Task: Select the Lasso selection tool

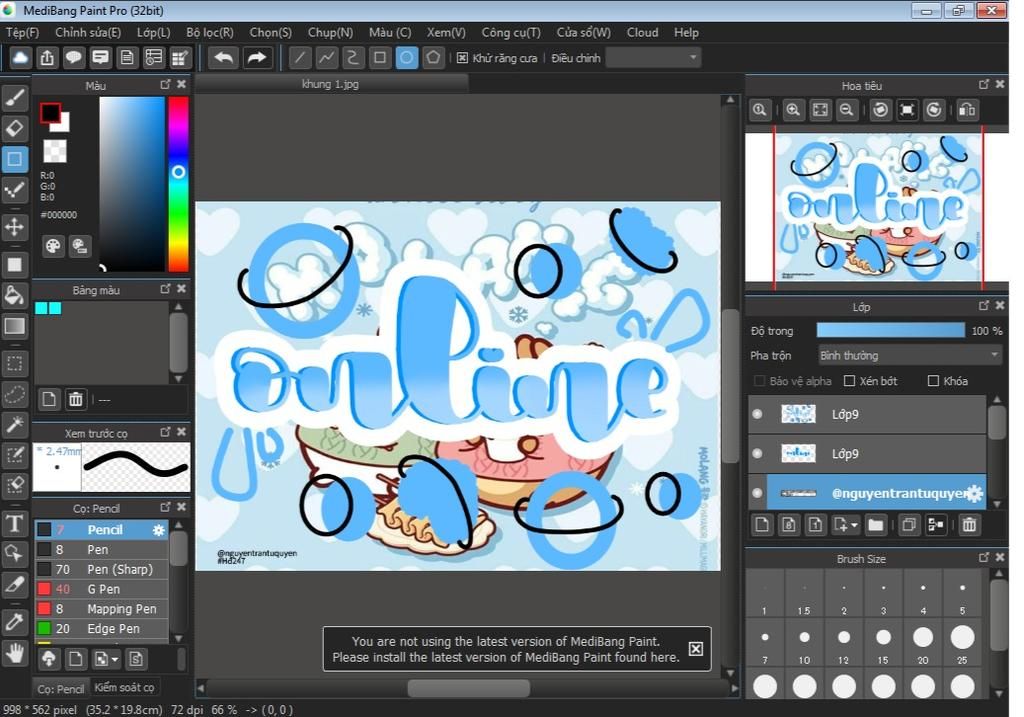Action: point(14,394)
